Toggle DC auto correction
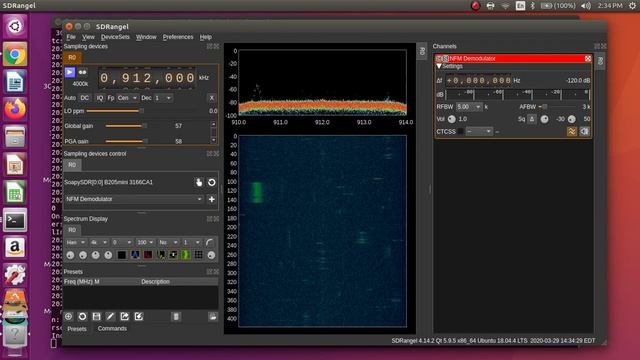Image resolution: width=640 pixels, height=360 pixels. click(x=84, y=98)
